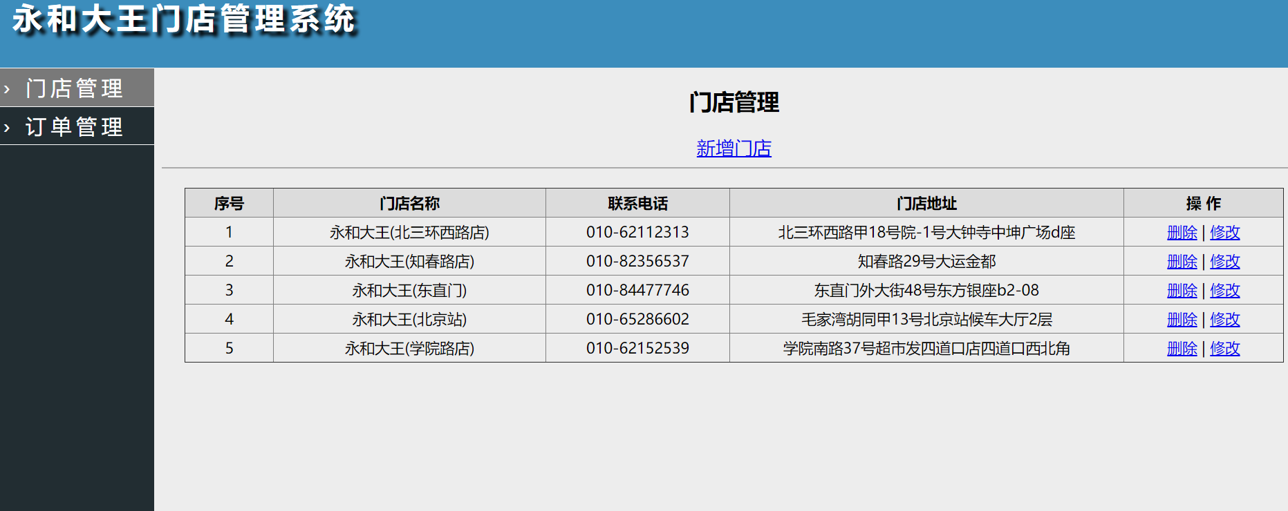Image resolution: width=1288 pixels, height=511 pixels.
Task: Delete store 永和大王(知春路店)
Action: pyautogui.click(x=1182, y=261)
